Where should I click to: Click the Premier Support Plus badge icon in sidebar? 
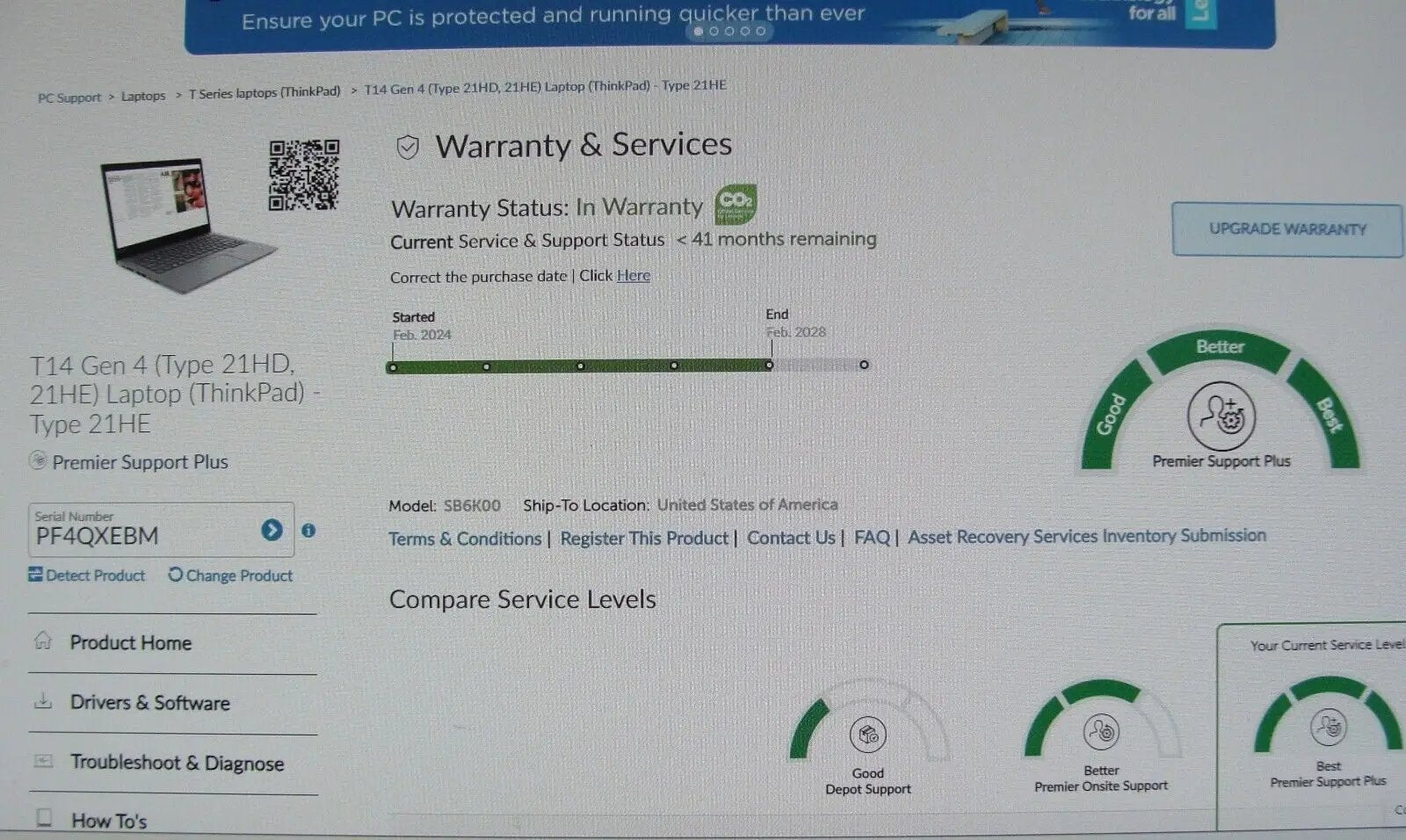click(38, 460)
